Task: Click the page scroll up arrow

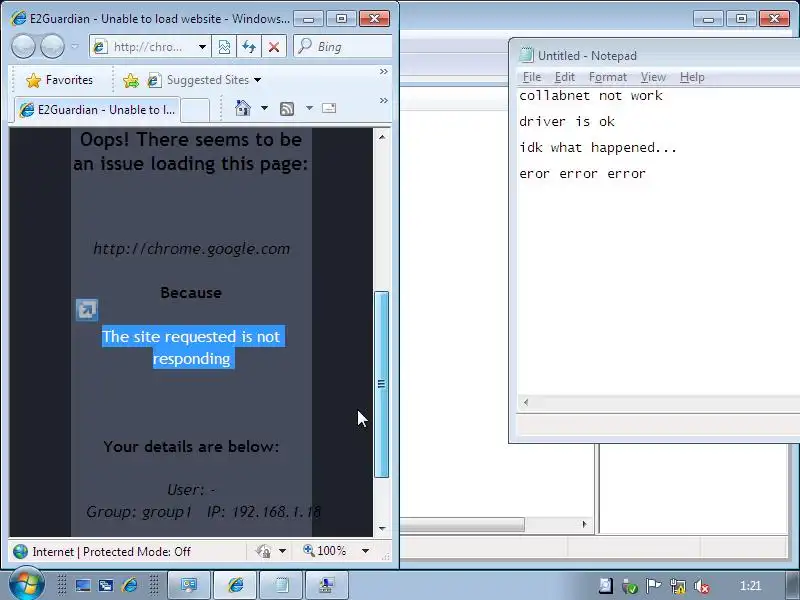Action: point(382,137)
